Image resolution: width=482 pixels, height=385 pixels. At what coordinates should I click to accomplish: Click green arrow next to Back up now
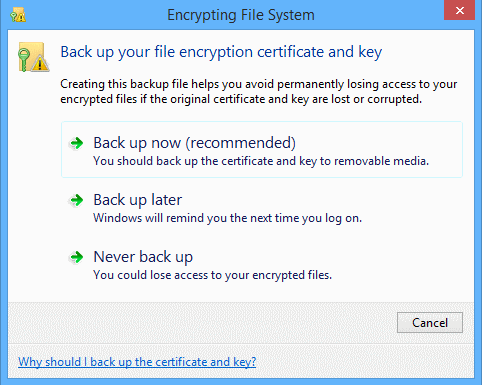[77, 143]
